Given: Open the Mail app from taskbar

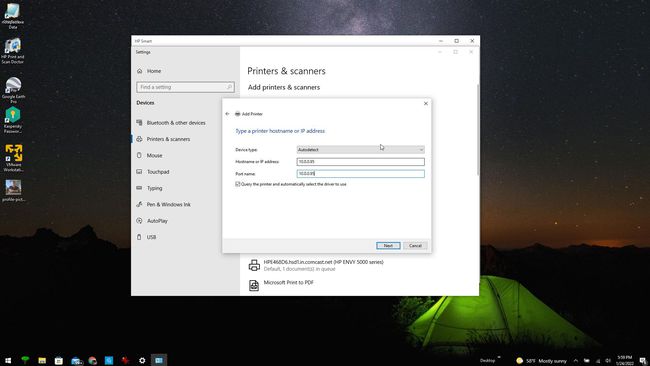Looking at the screenshot, I should click(x=76, y=361).
